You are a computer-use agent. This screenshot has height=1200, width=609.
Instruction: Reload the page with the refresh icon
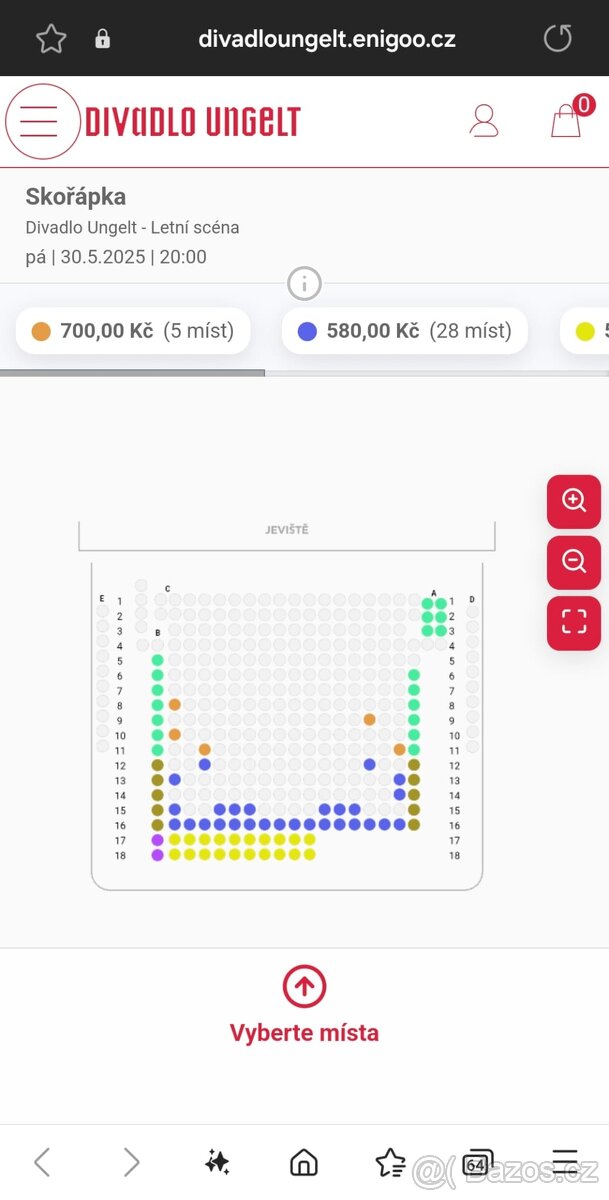557,39
